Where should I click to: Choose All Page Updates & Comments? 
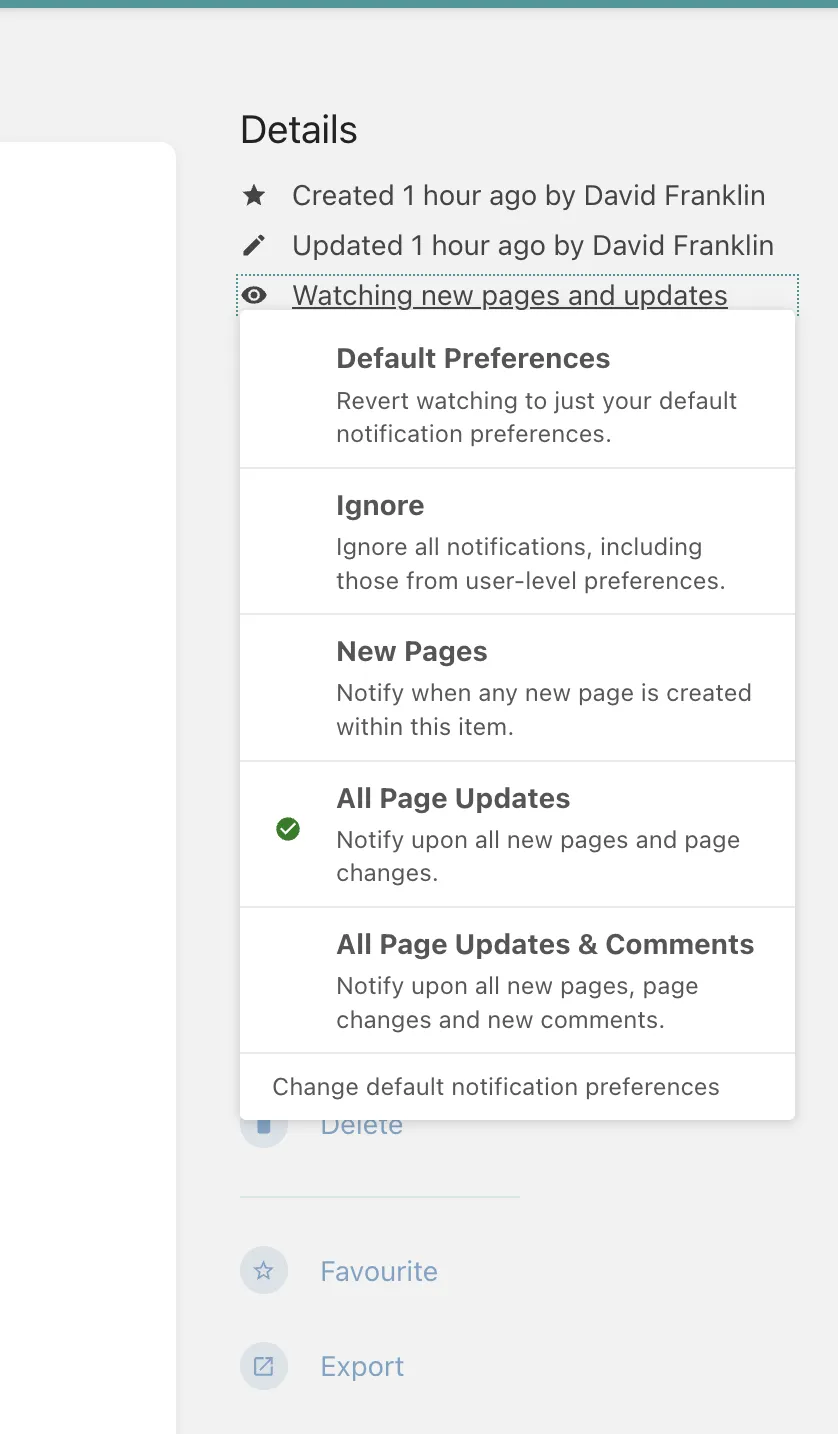click(517, 980)
